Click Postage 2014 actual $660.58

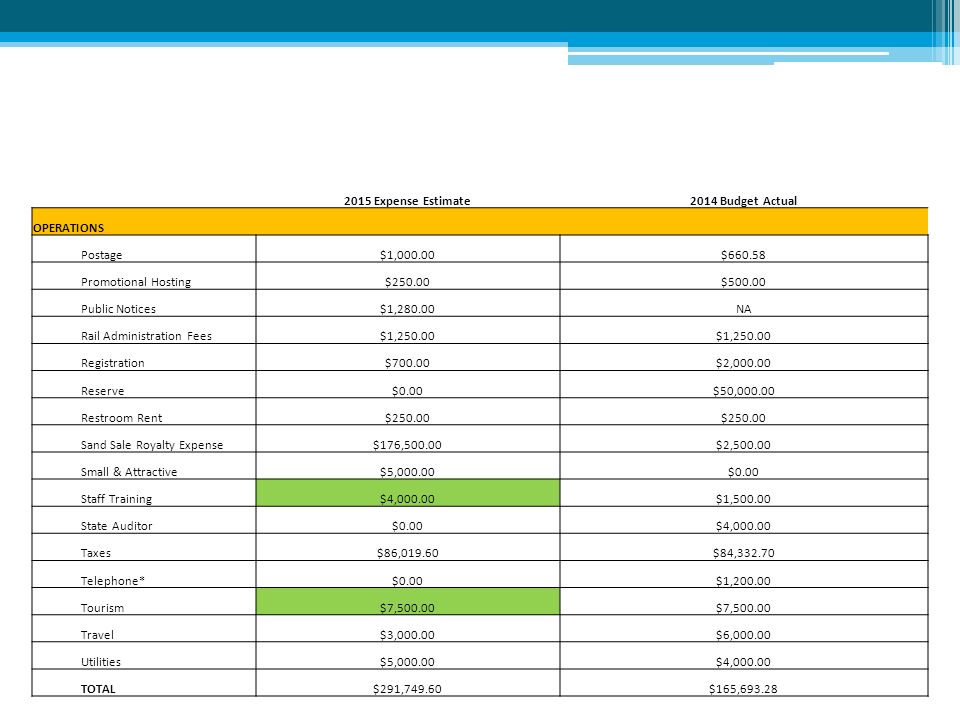(743, 255)
